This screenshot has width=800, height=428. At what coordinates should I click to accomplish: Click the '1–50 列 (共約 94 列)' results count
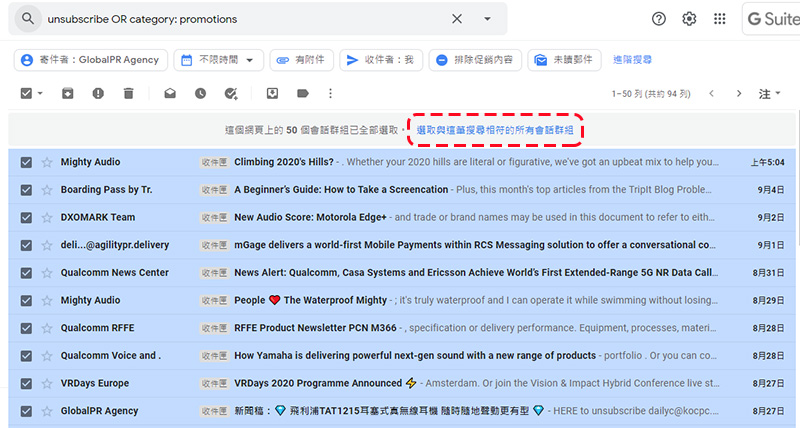click(651, 94)
